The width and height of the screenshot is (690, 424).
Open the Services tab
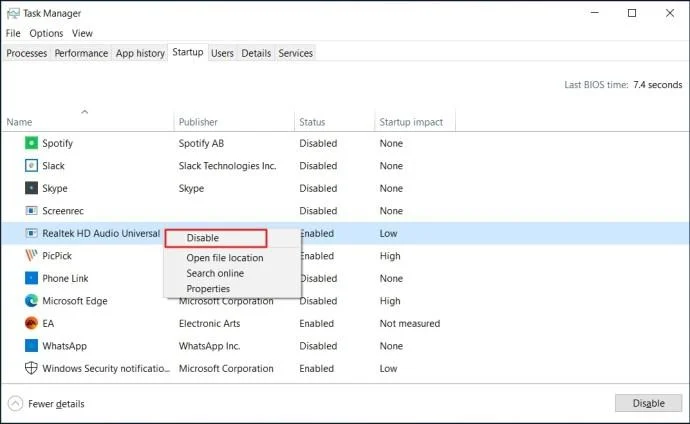coord(295,53)
